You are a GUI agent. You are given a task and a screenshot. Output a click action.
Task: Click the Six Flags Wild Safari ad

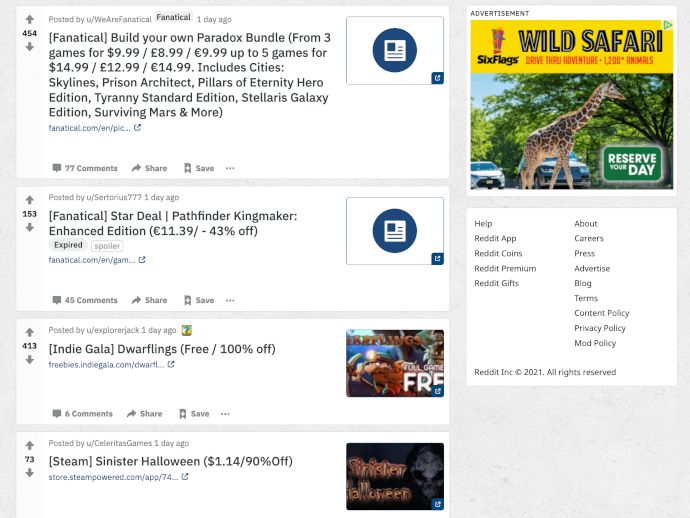pos(572,104)
